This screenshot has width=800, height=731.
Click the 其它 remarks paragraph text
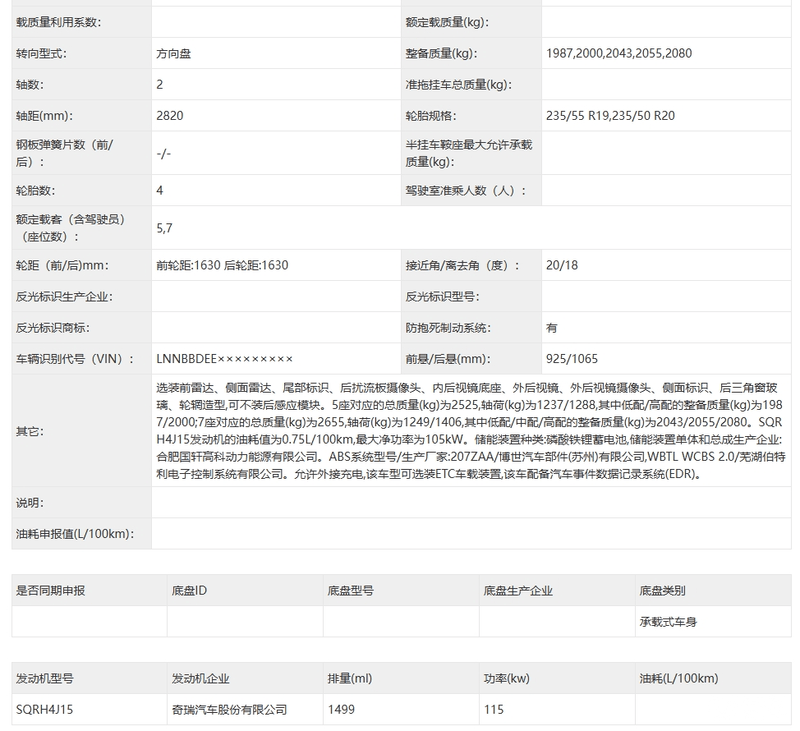[x=468, y=431]
